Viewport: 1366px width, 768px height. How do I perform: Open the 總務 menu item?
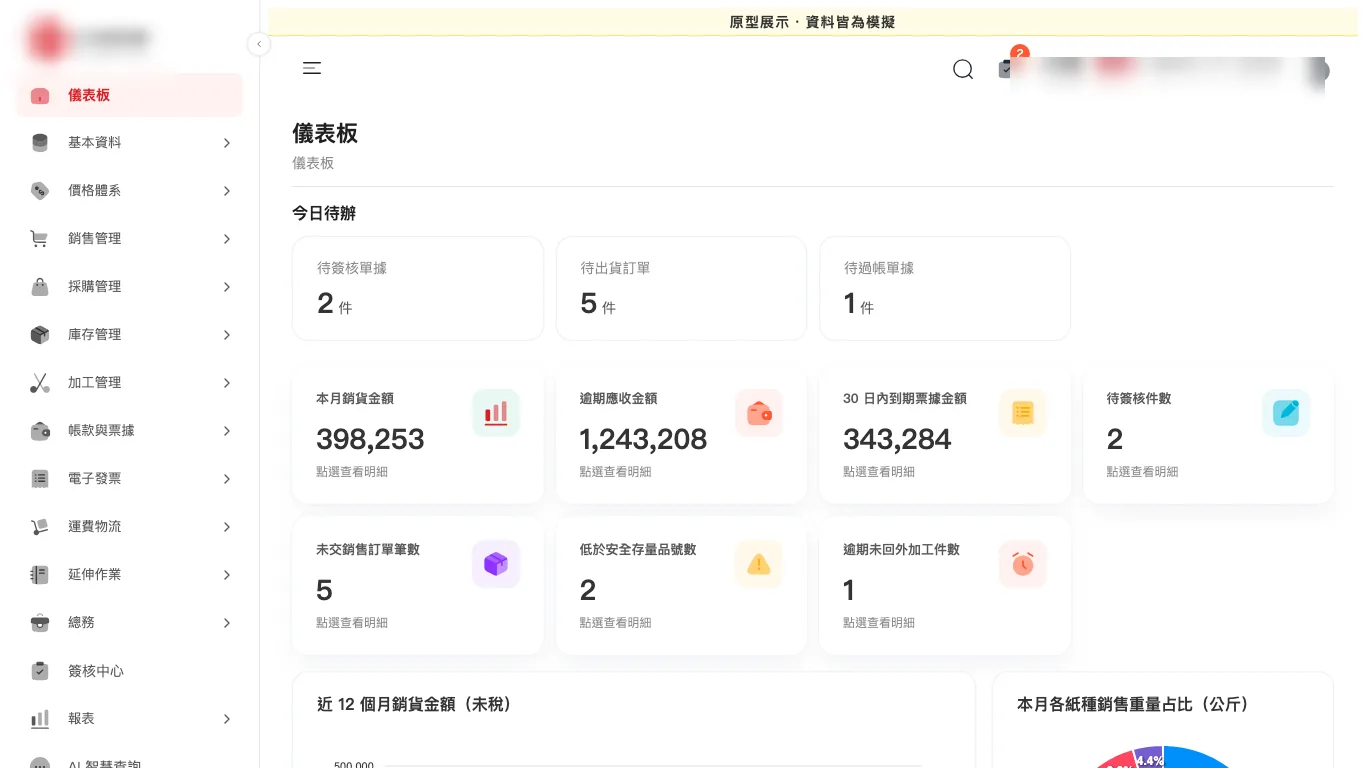click(129, 623)
